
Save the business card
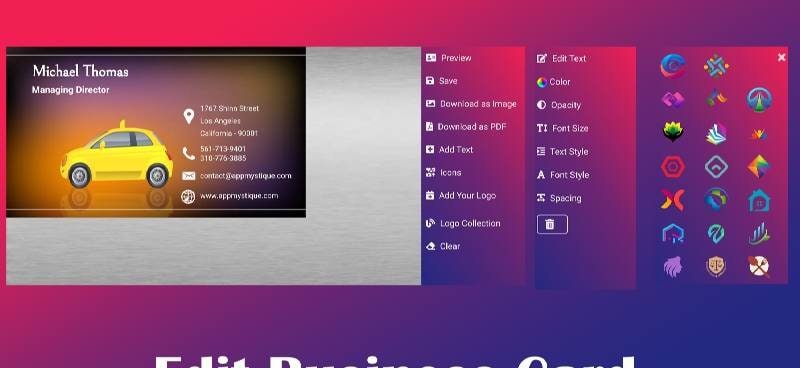441,81
